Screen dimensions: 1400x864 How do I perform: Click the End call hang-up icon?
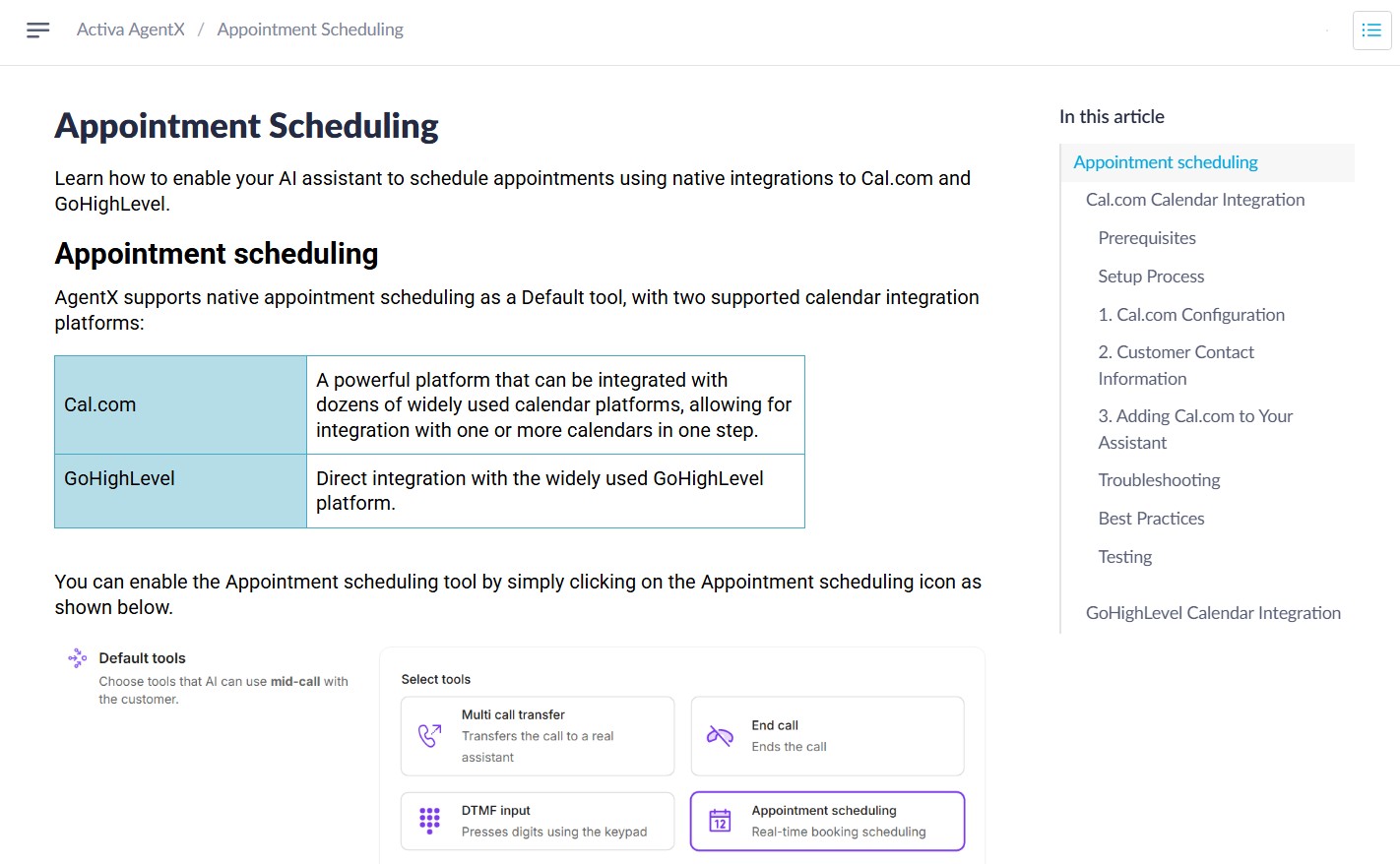click(720, 736)
